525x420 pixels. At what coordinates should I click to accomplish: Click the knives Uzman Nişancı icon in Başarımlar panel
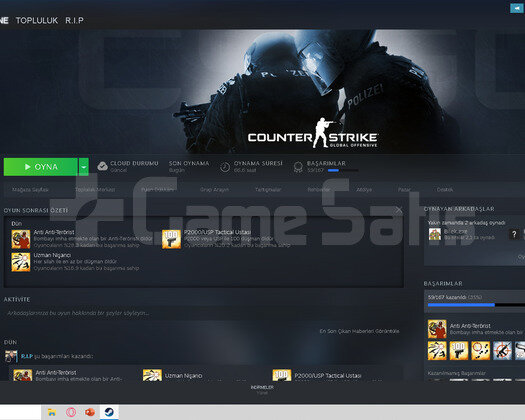coord(437,351)
